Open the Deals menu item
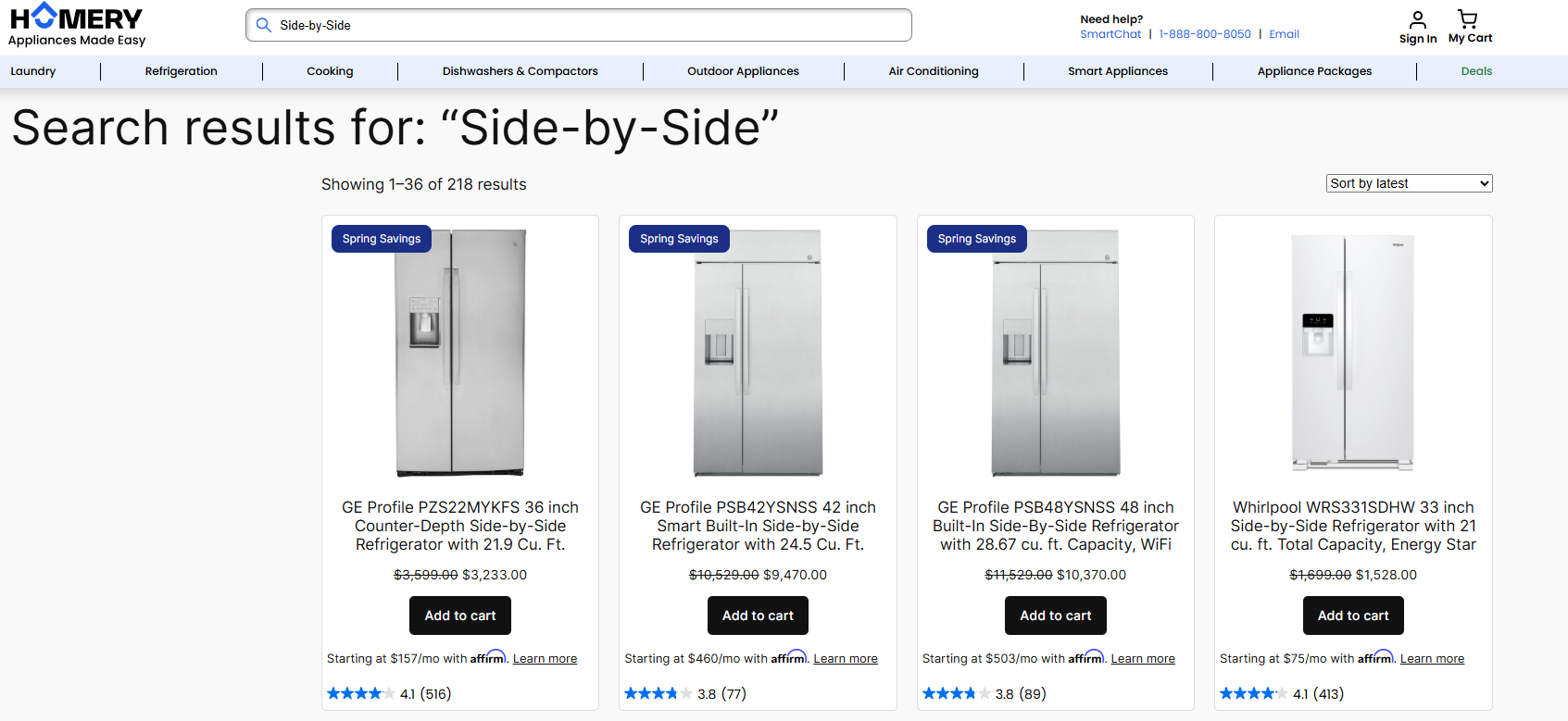The width and height of the screenshot is (1568, 721). tap(1476, 71)
